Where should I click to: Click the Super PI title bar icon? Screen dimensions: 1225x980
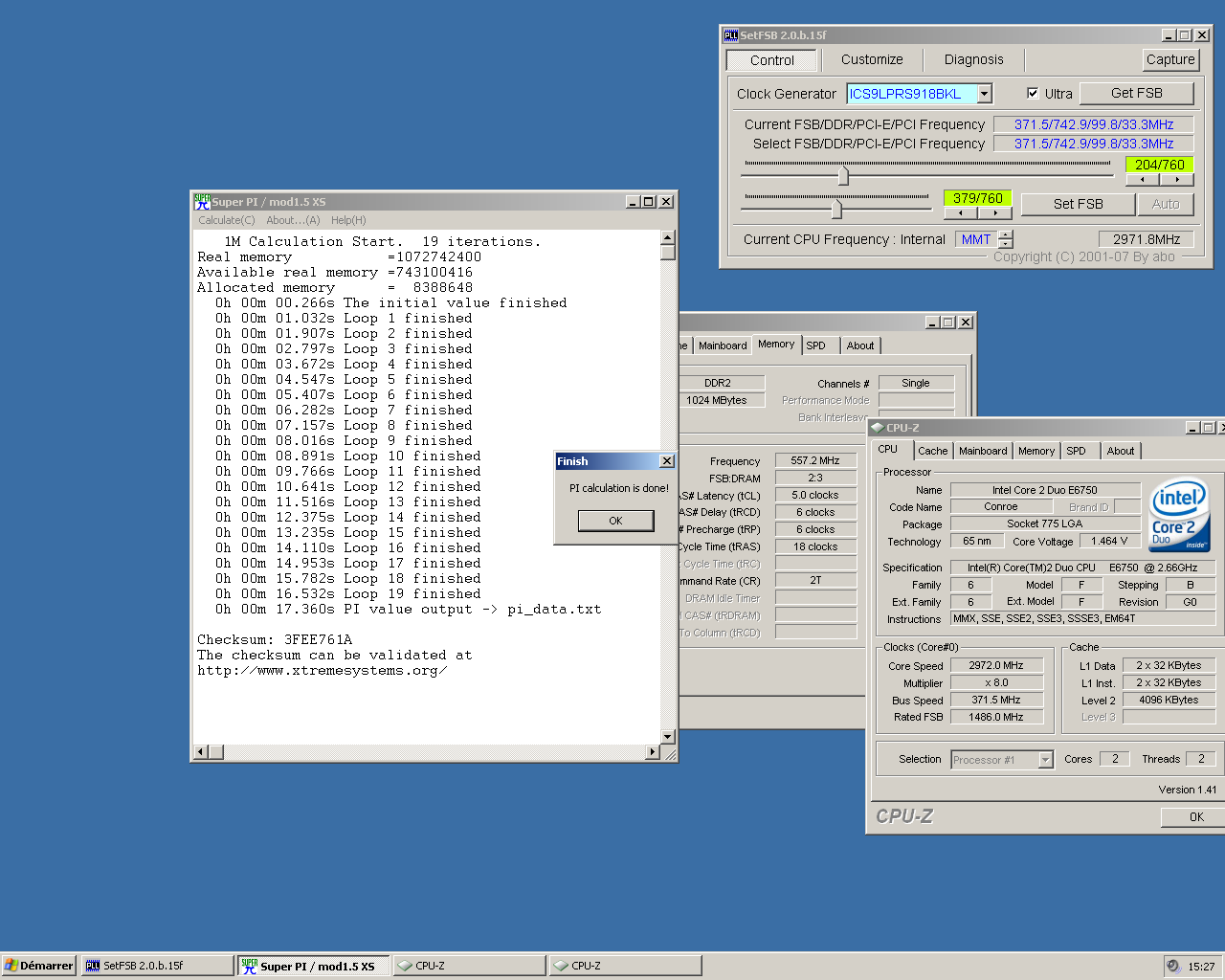click(x=202, y=202)
